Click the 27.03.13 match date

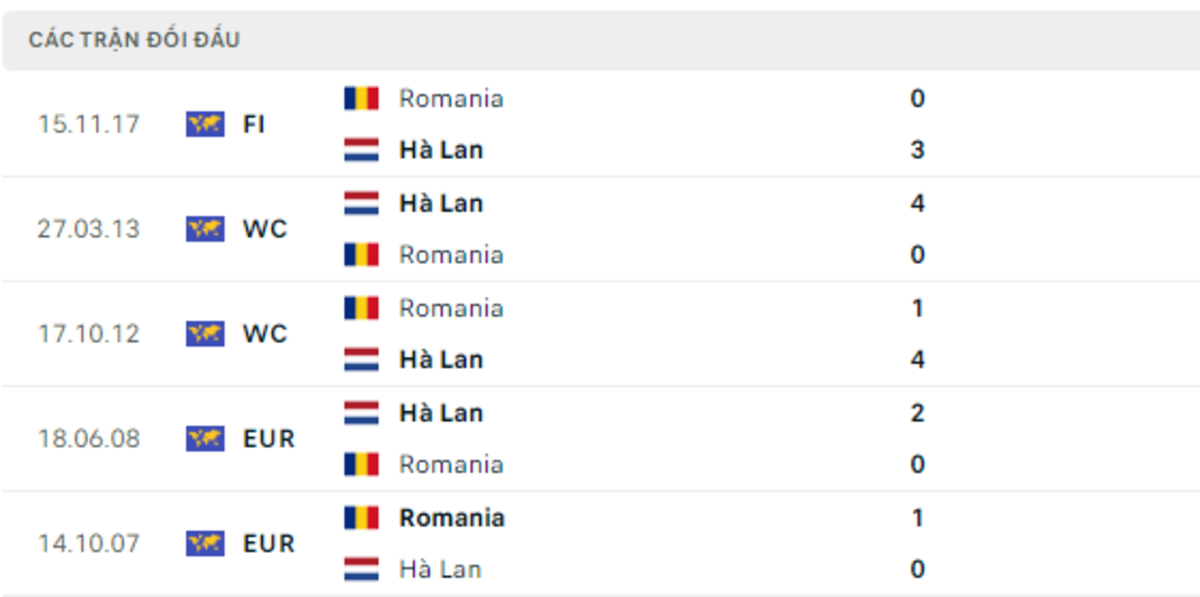click(x=89, y=229)
